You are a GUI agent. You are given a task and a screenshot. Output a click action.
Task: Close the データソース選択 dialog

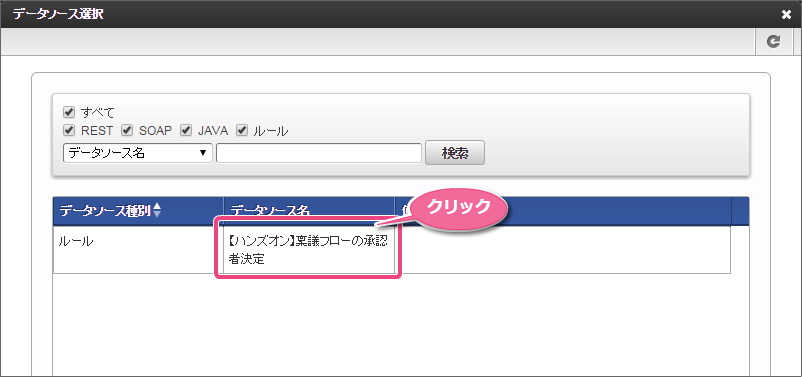786,15
